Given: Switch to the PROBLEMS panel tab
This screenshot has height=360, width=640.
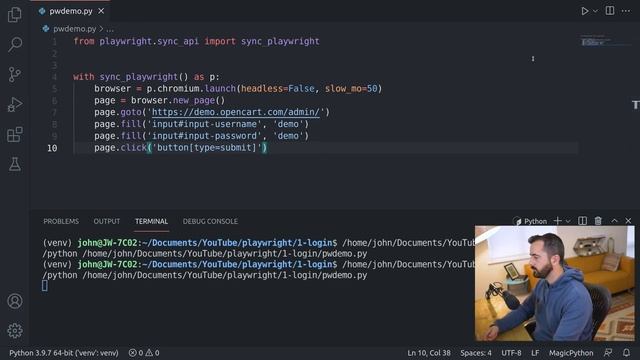Looking at the screenshot, I should click(x=61, y=221).
